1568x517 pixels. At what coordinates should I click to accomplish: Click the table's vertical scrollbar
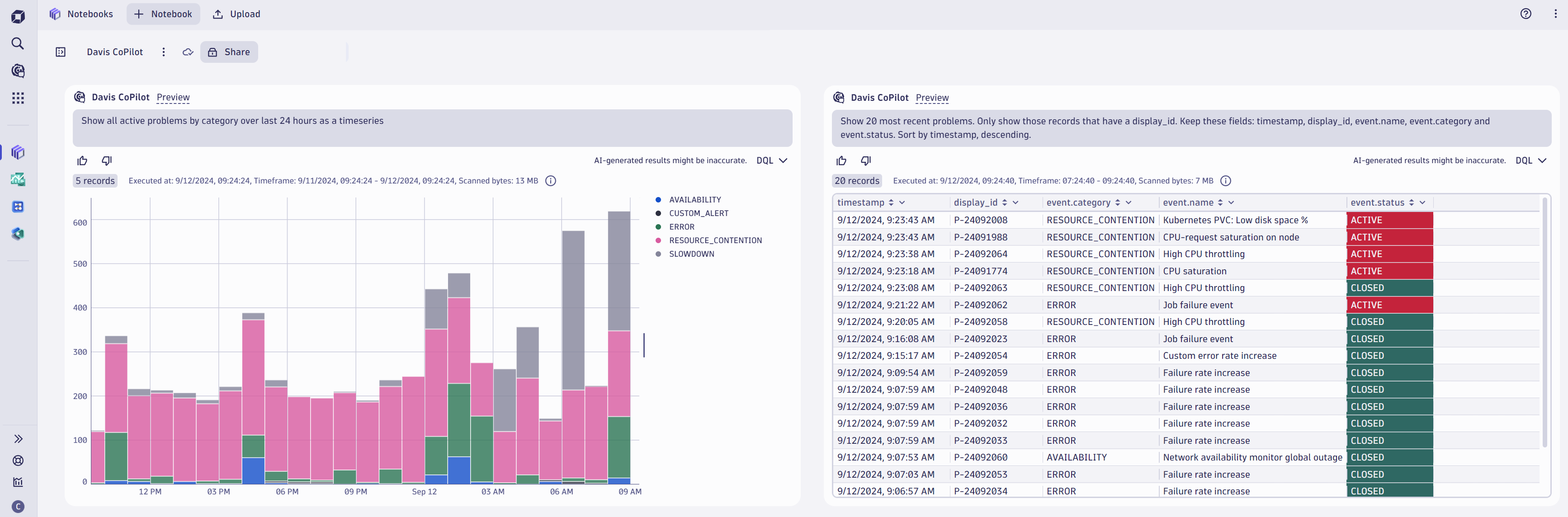1545,322
